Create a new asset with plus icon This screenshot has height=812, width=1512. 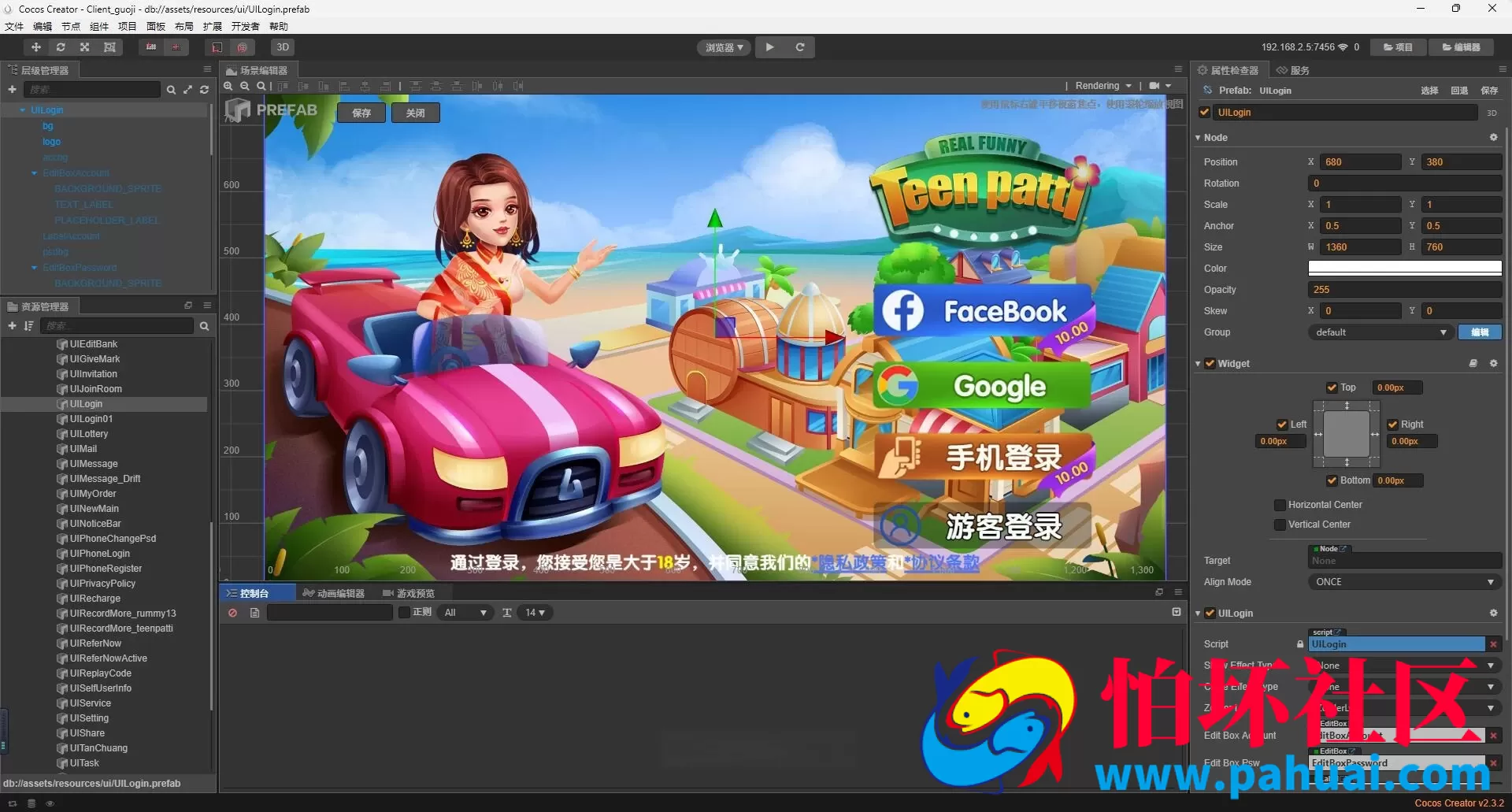tap(12, 326)
